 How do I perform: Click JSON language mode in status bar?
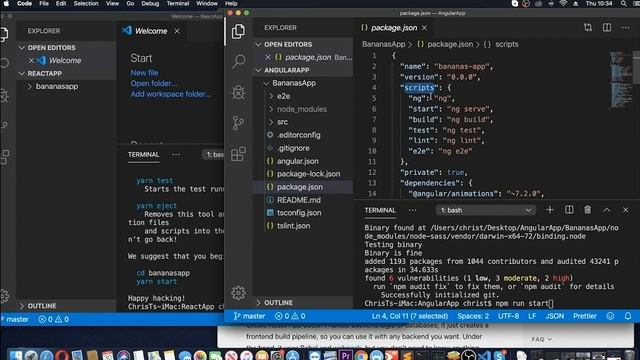point(555,316)
